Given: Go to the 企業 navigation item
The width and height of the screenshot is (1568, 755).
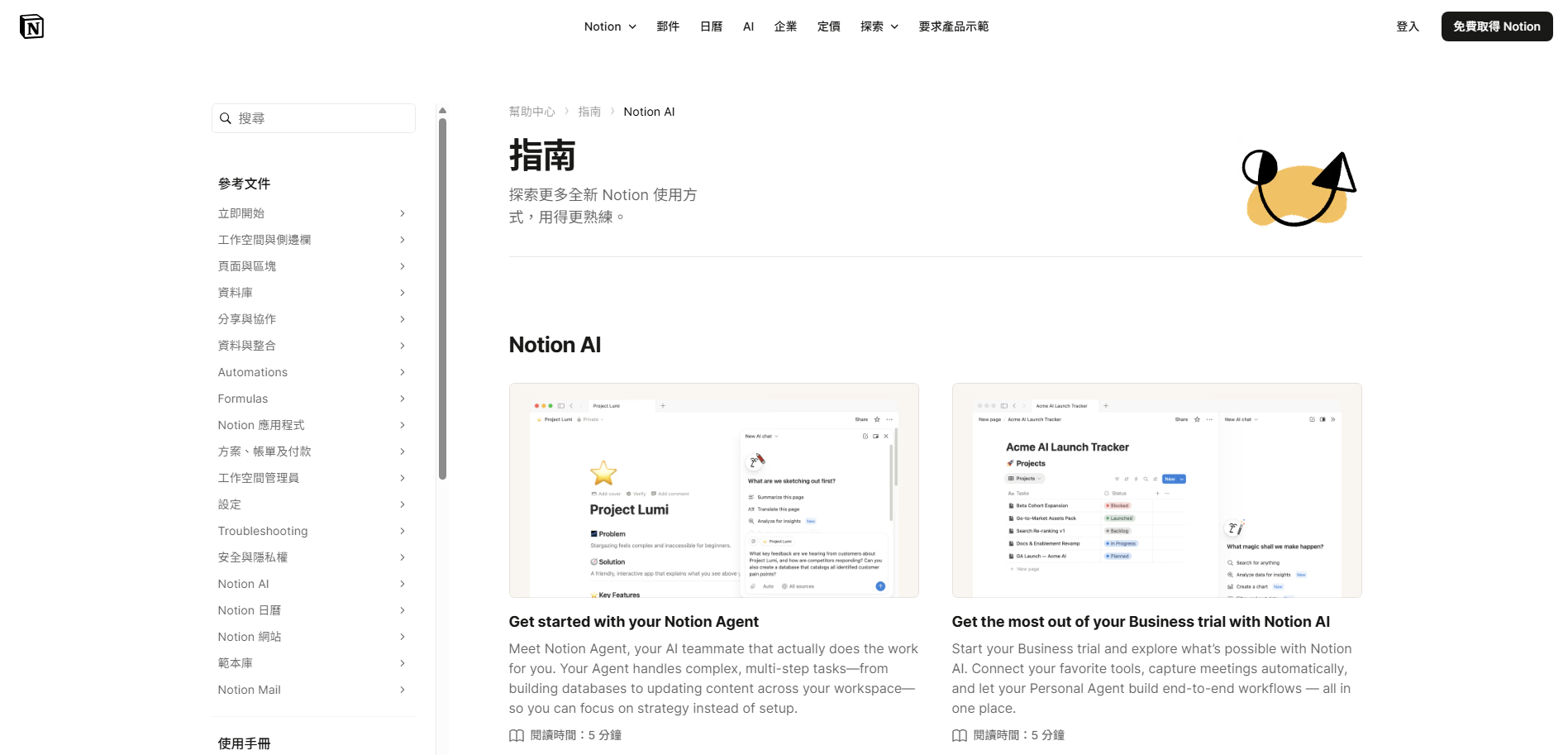Looking at the screenshot, I should click(785, 26).
